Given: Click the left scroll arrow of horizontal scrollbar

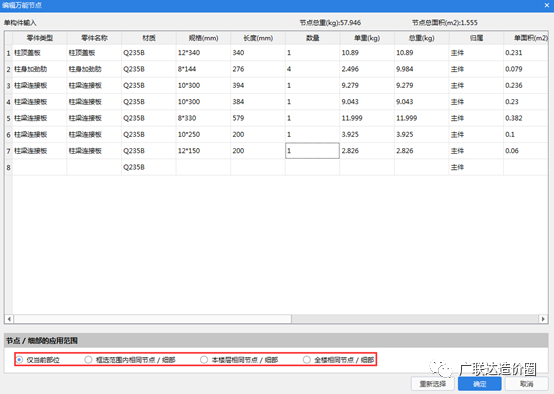Looking at the screenshot, I should click(x=9, y=319).
